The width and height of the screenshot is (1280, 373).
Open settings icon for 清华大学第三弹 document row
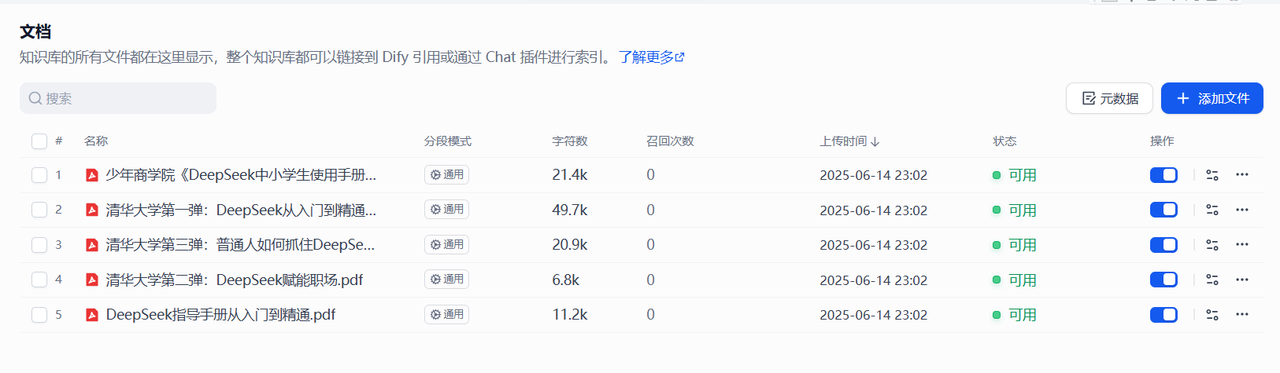tap(1212, 245)
